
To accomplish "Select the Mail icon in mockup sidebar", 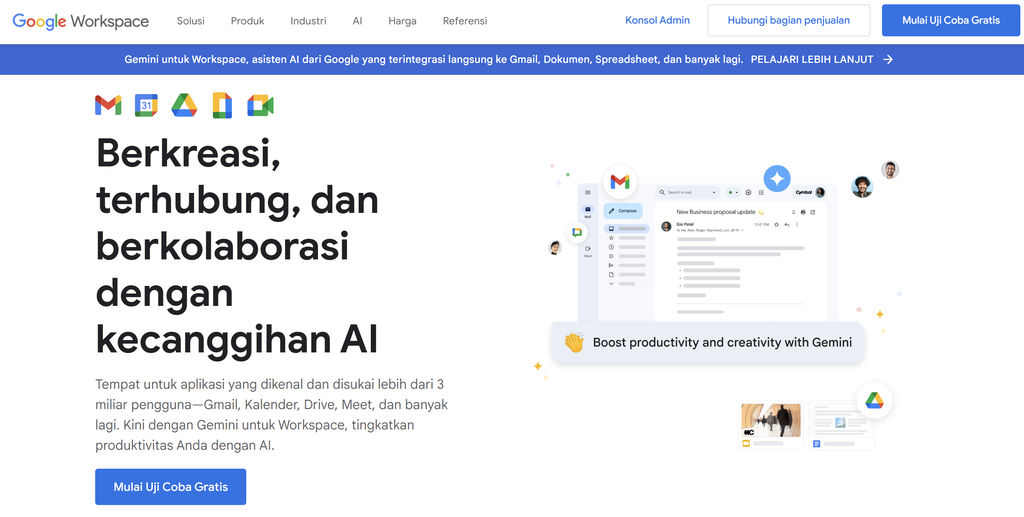I will [588, 209].
